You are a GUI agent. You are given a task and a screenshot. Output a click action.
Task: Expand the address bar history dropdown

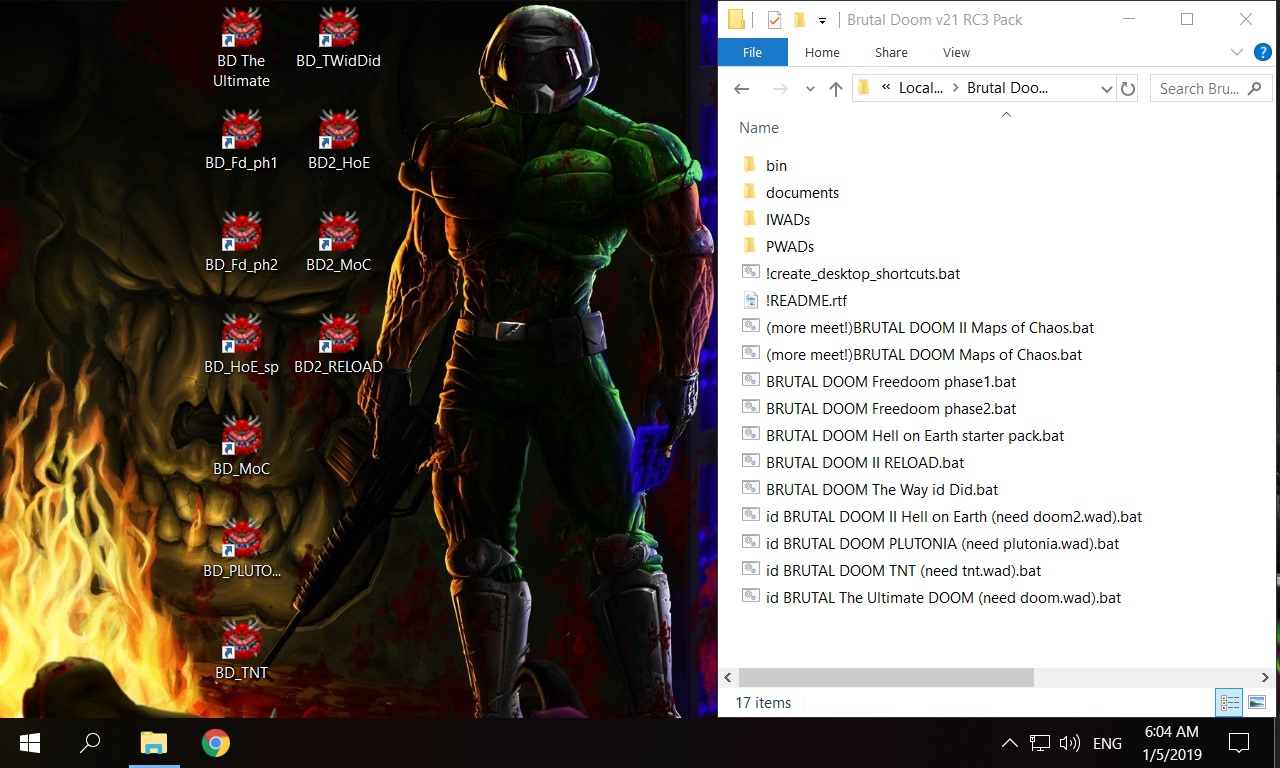pyautogui.click(x=1106, y=88)
